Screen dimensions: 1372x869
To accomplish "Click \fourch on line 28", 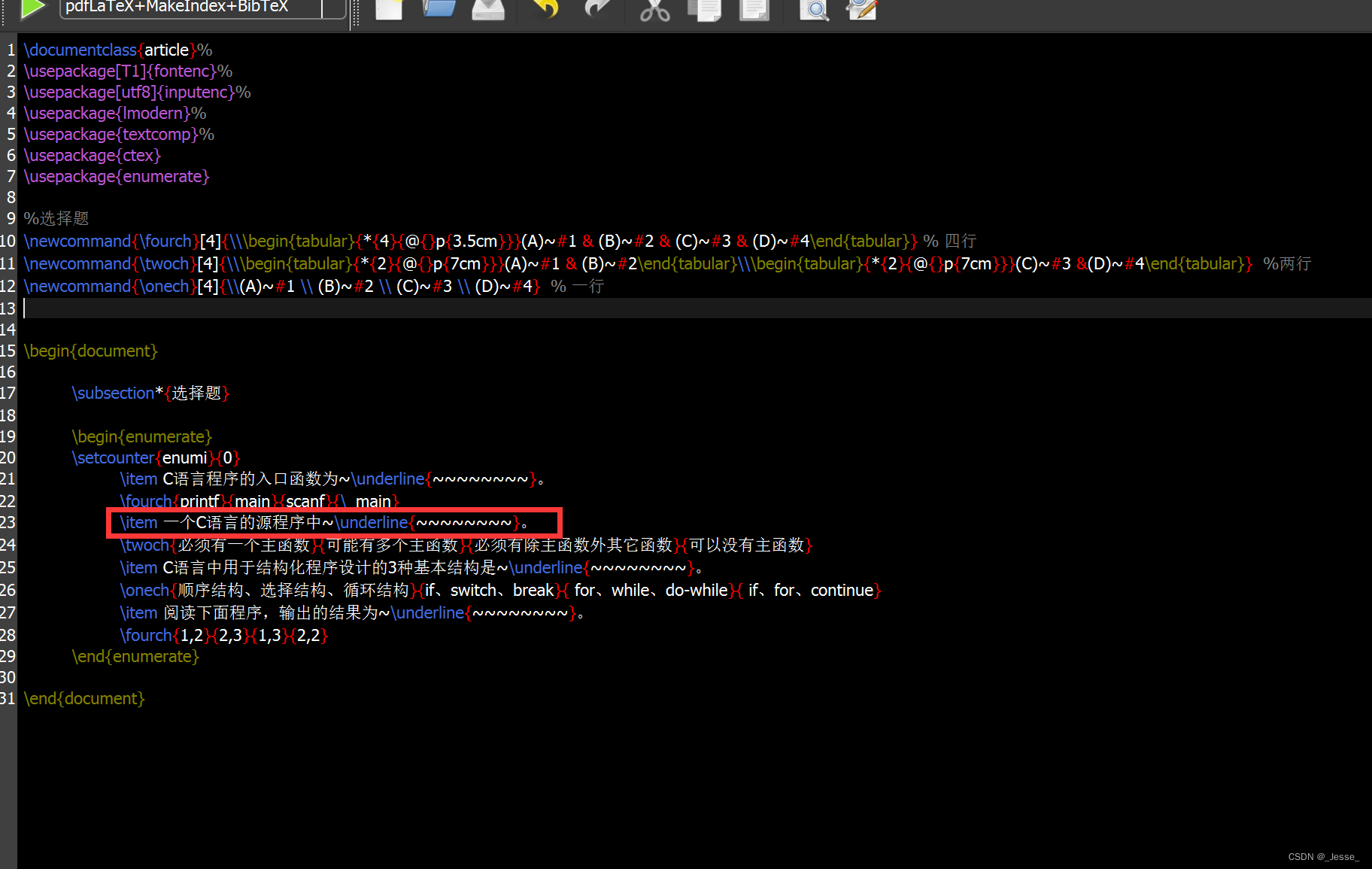I will click(x=147, y=635).
